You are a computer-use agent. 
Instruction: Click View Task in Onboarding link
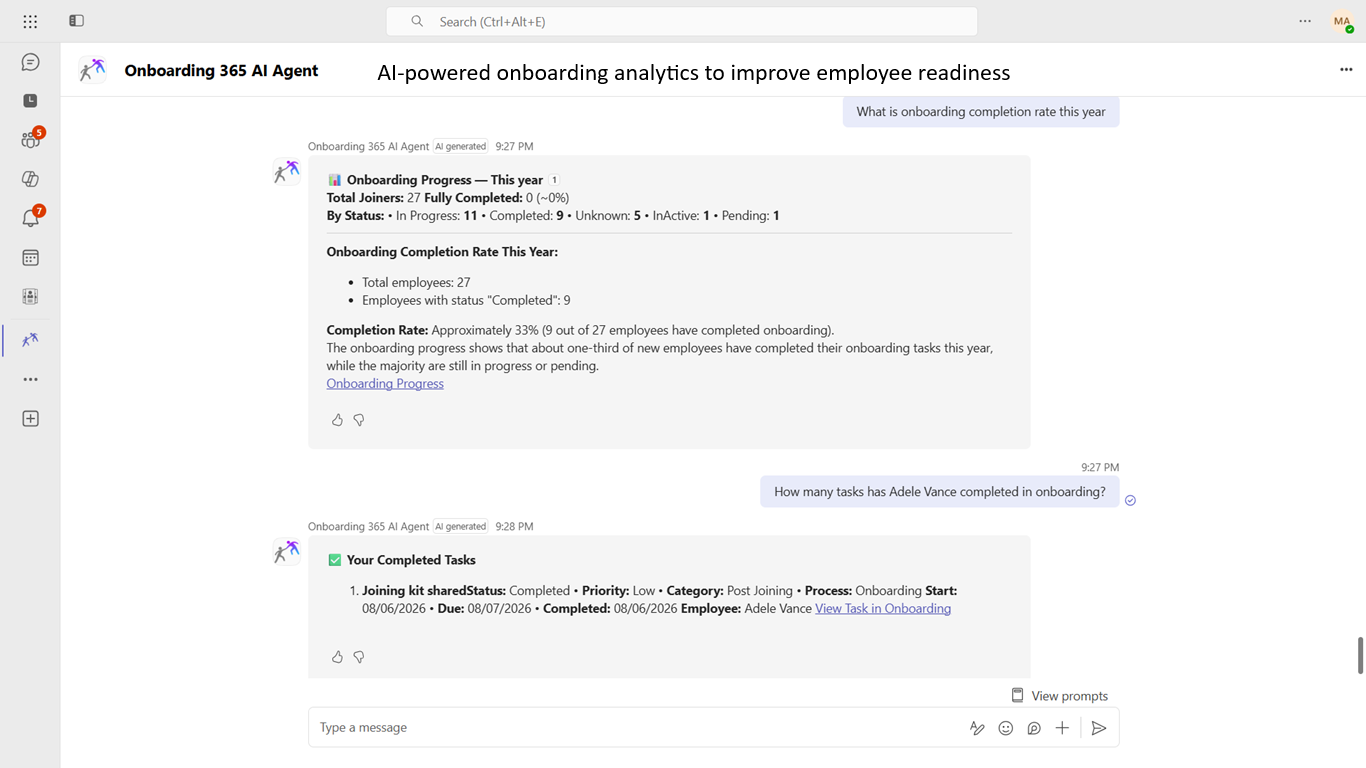883,608
